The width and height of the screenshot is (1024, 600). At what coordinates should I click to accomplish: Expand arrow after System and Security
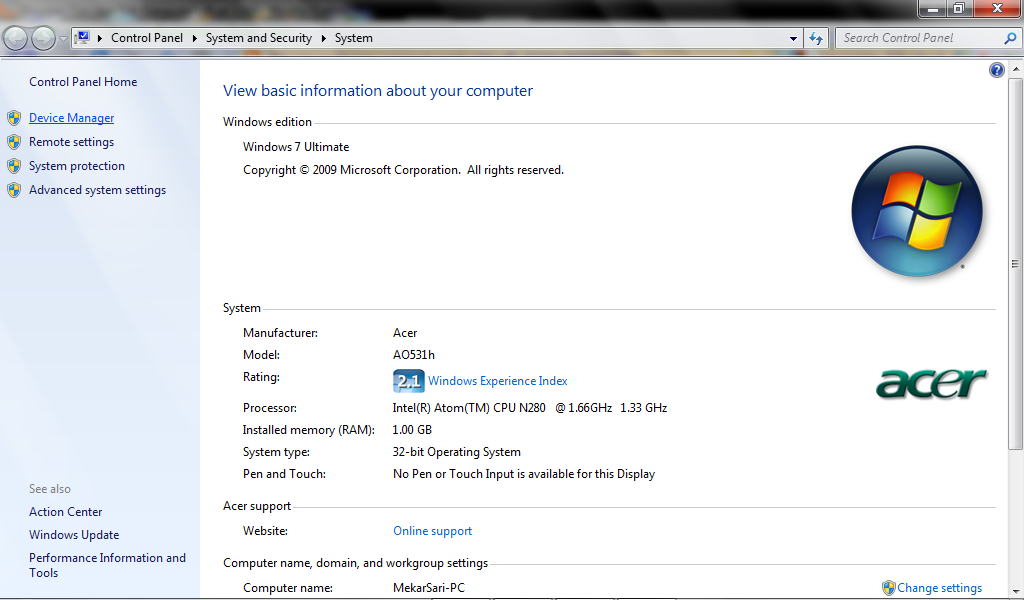pyautogui.click(x=323, y=38)
